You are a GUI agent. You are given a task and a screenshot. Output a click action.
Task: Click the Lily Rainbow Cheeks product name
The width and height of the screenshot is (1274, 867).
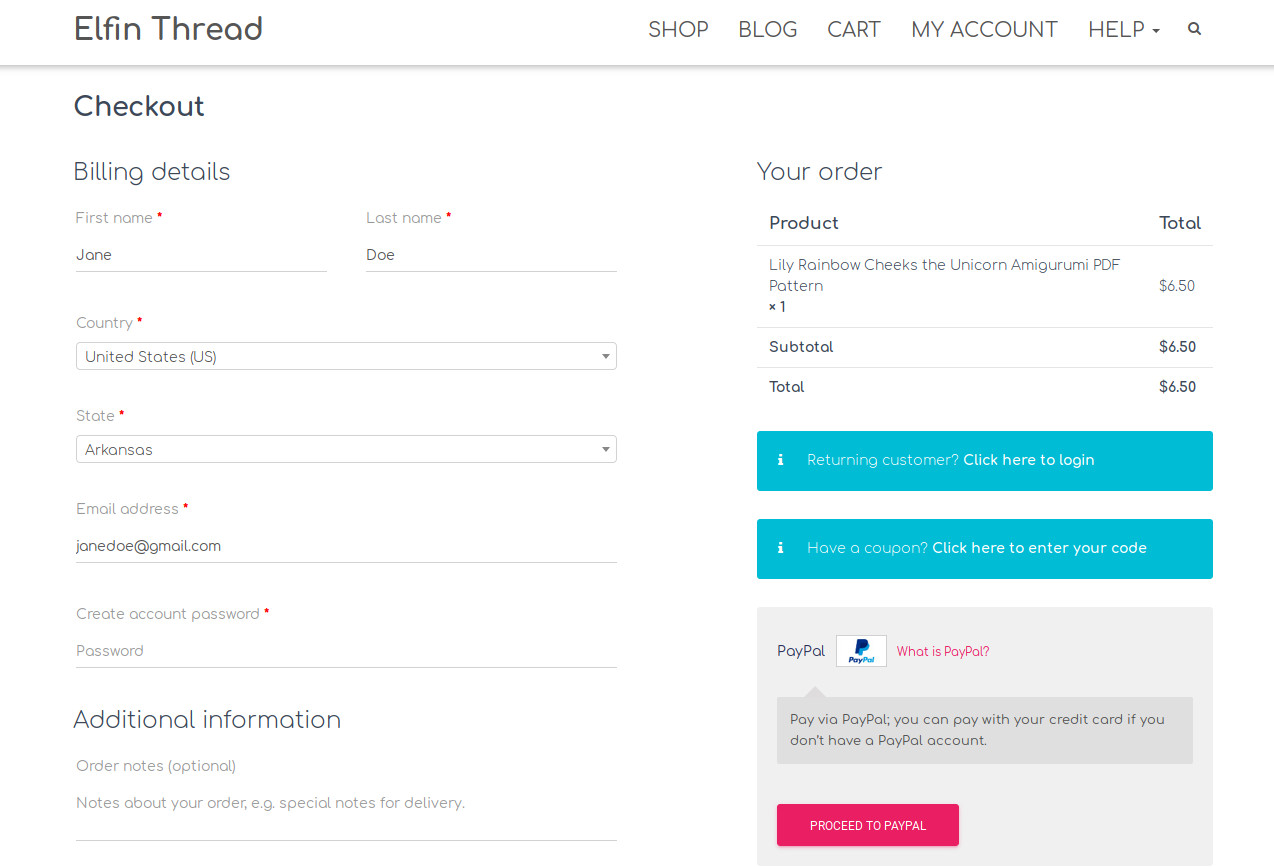(x=944, y=275)
